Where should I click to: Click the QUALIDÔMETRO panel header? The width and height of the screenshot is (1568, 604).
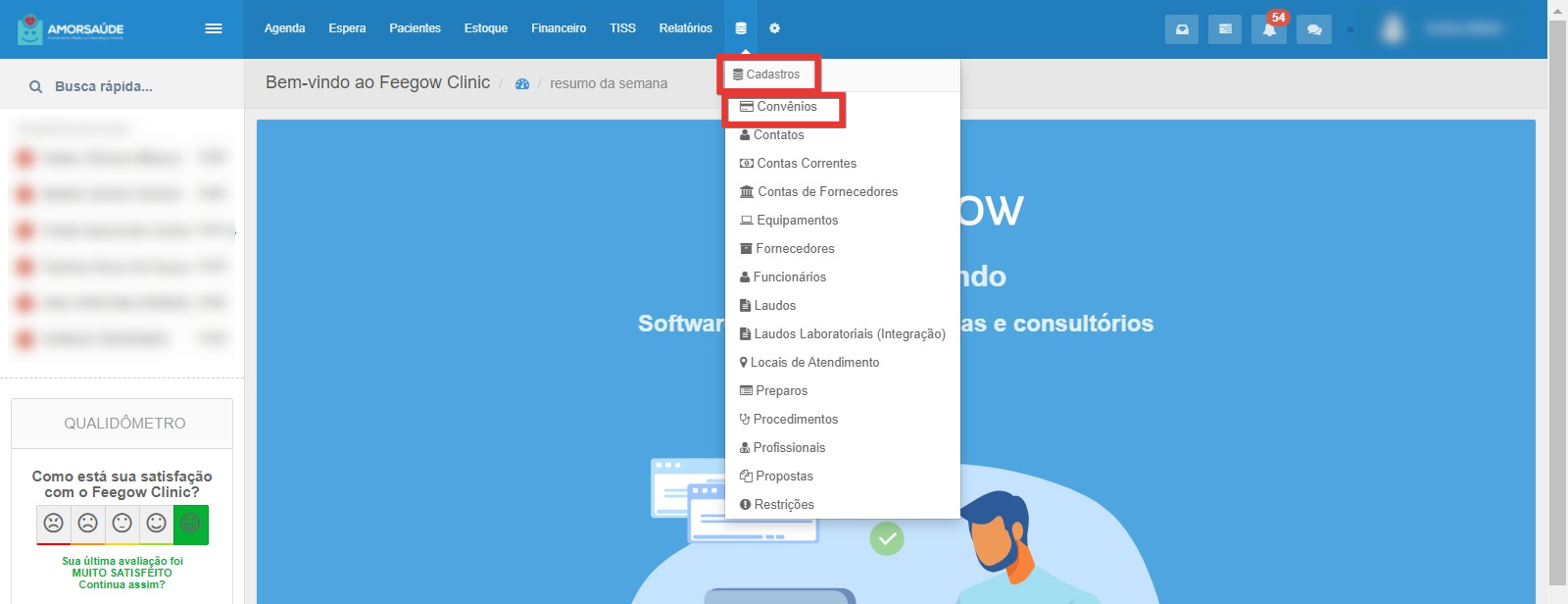(122, 424)
